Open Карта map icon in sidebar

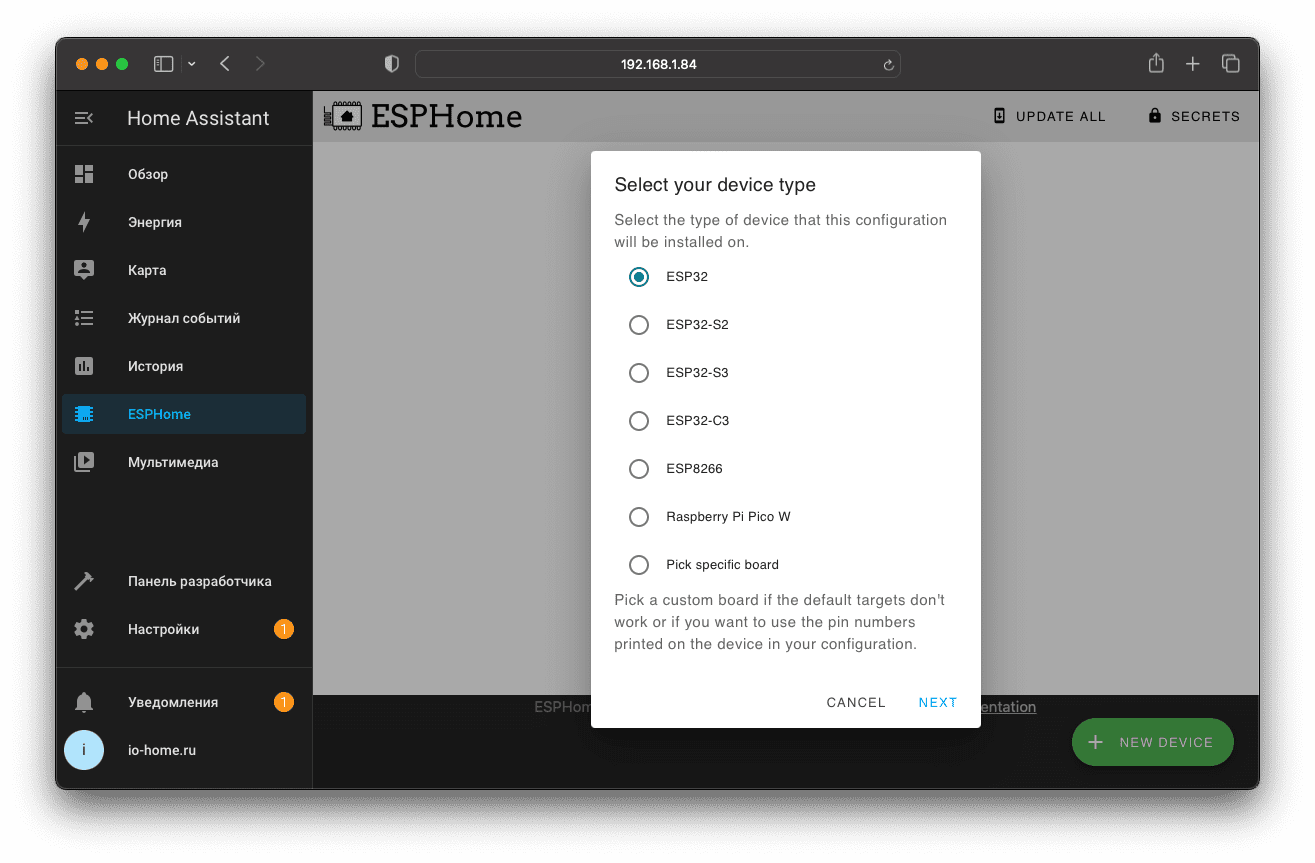84,270
